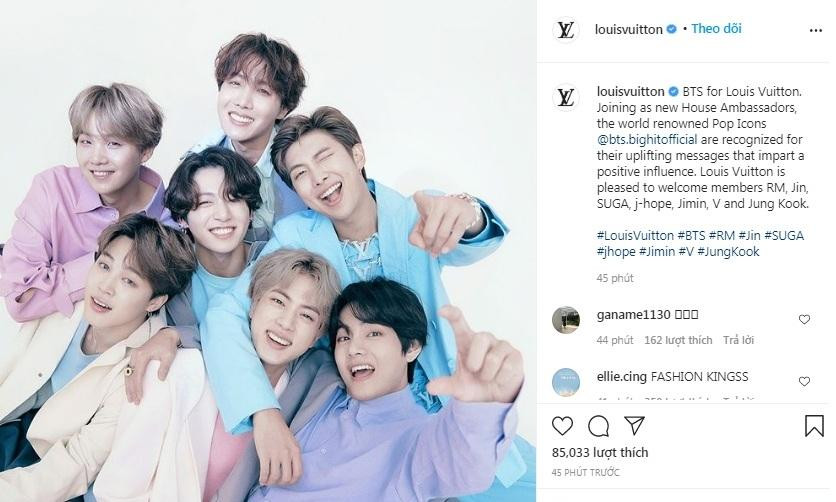The image size is (836, 502).
Task: Click the louisvuitton username in the header
Action: click(629, 29)
